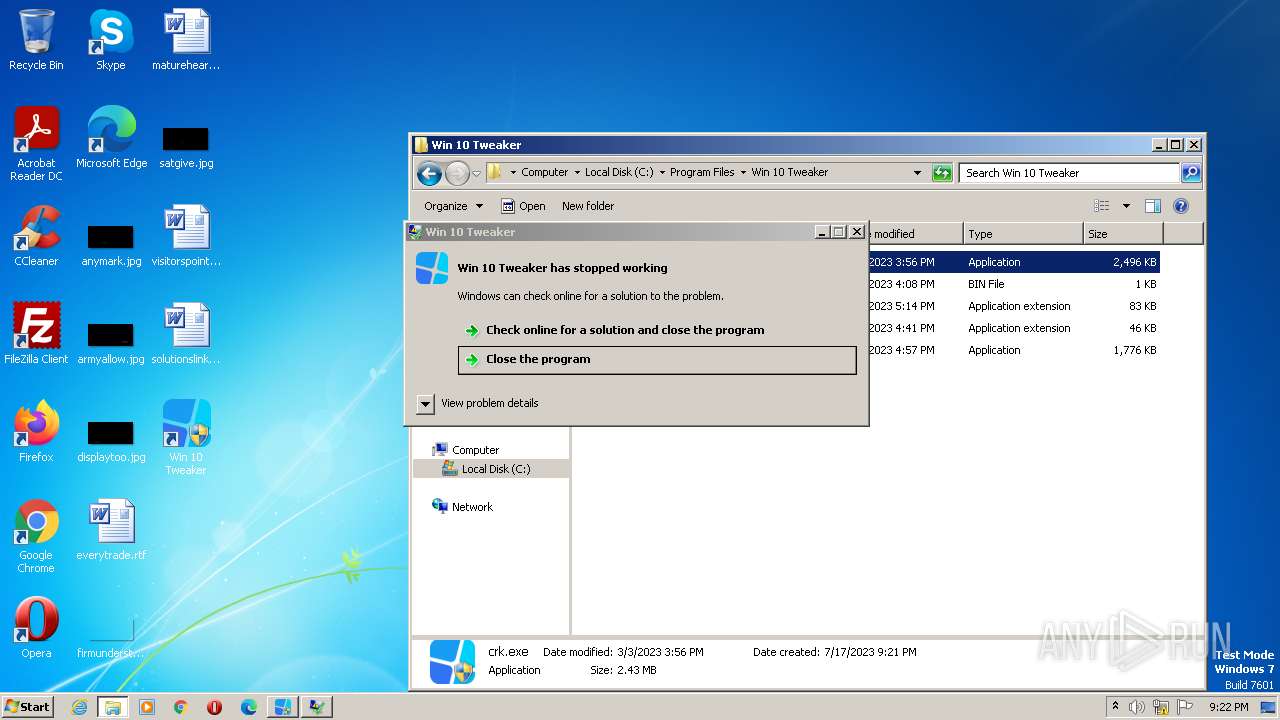
Task: Click the Search Win 10 Tweaker field
Action: point(1069,173)
